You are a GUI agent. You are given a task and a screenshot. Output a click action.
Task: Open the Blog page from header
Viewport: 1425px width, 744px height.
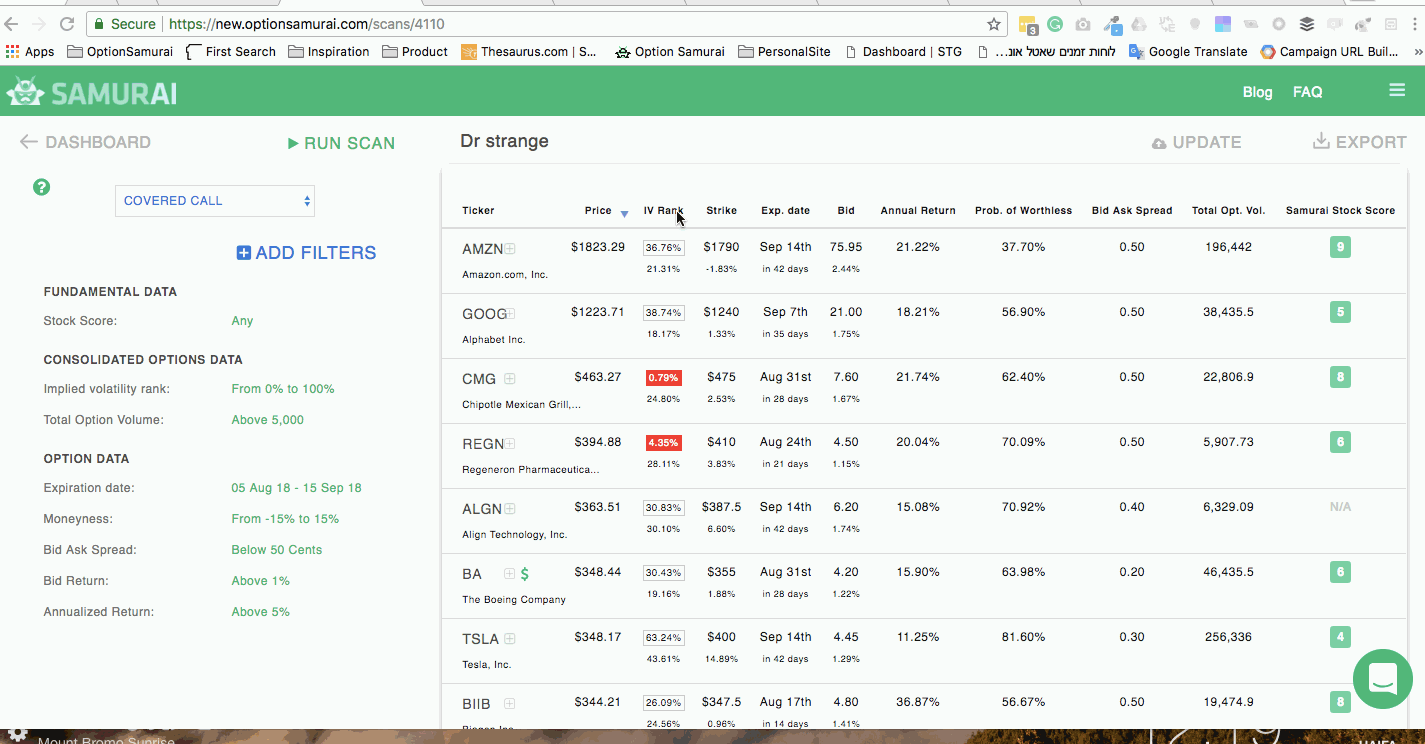[x=1257, y=92]
